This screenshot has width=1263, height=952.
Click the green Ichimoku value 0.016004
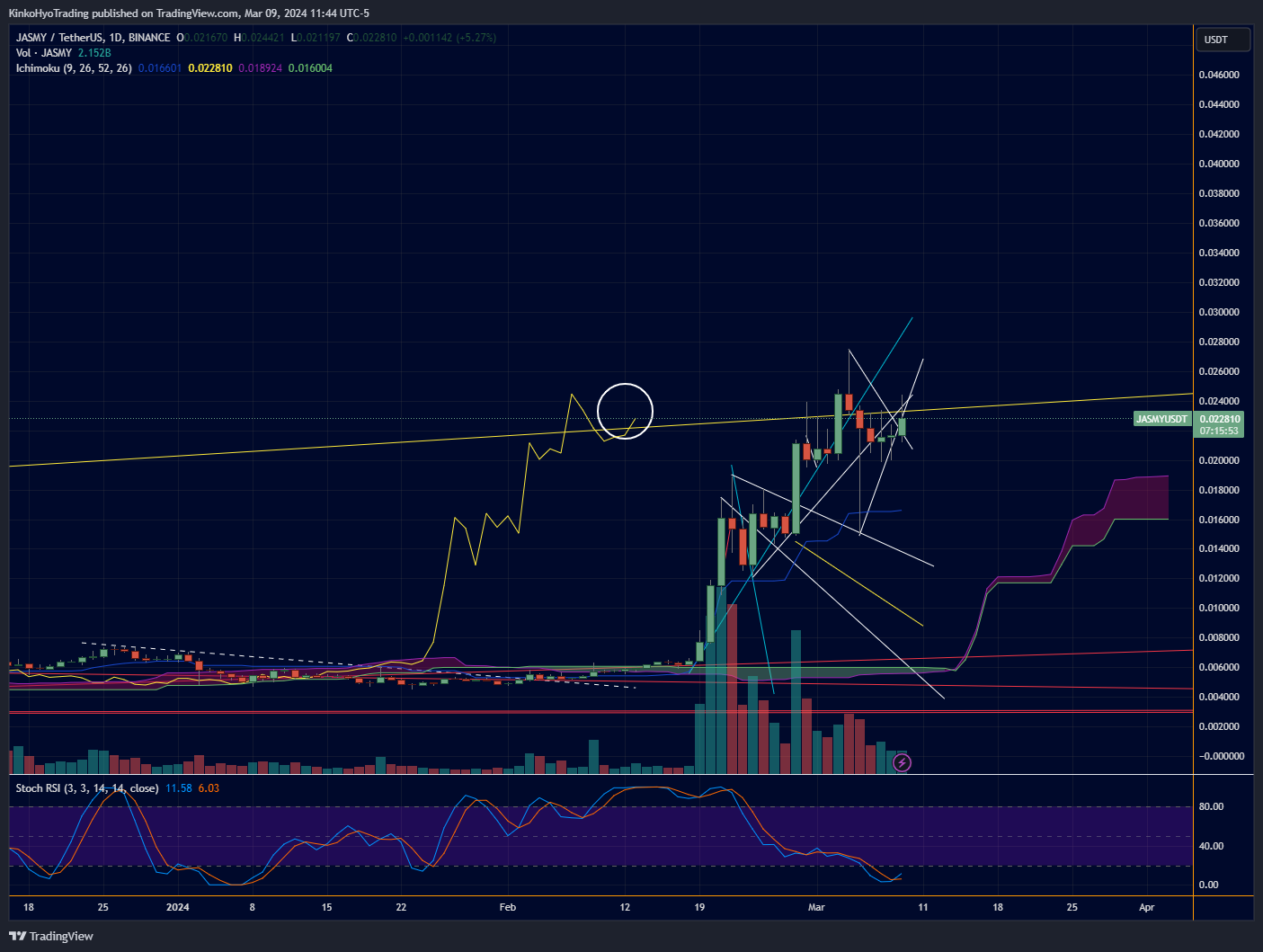tap(310, 68)
